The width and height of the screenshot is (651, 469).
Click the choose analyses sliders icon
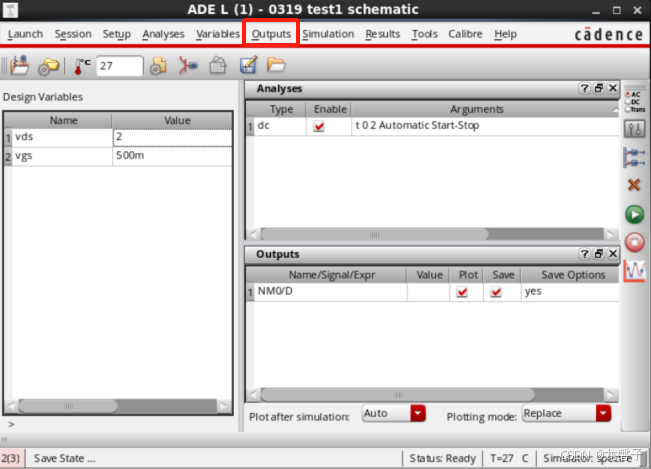coord(634,129)
